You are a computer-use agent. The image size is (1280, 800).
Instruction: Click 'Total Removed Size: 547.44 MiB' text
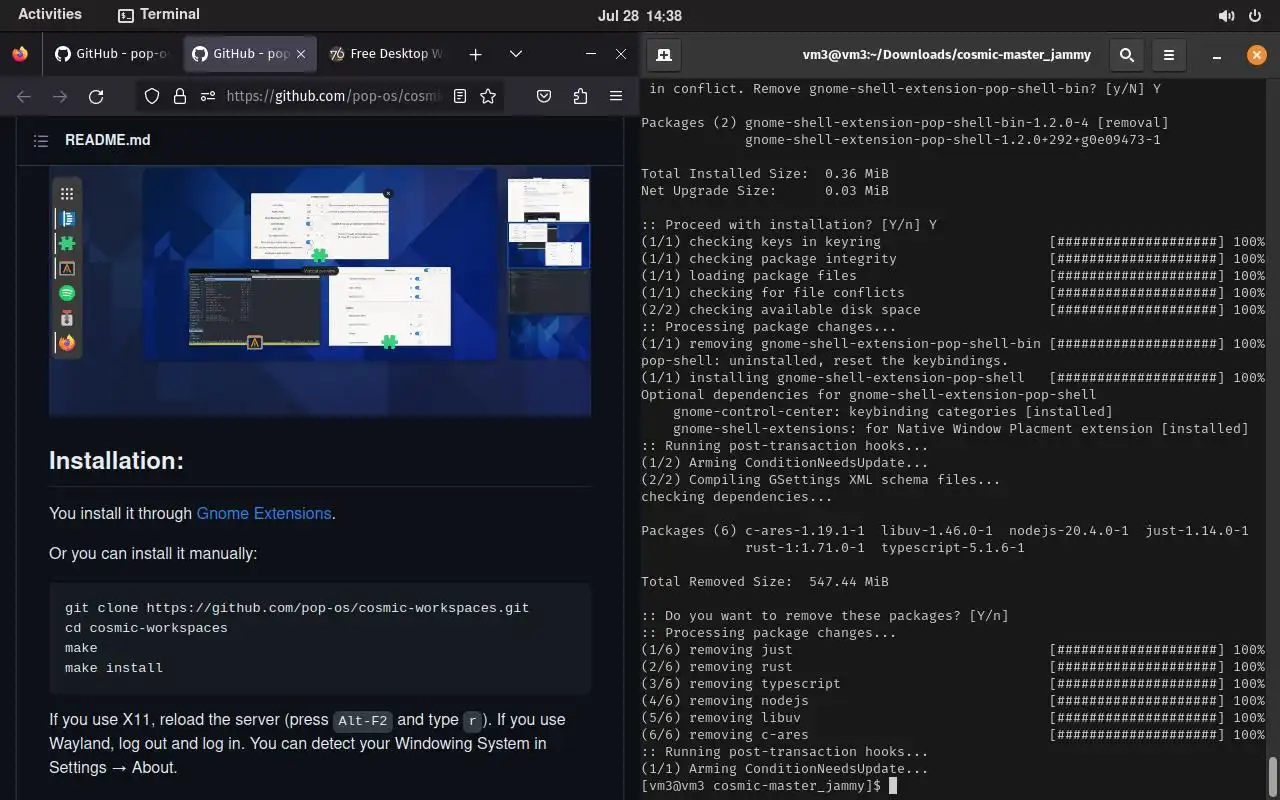click(x=765, y=582)
